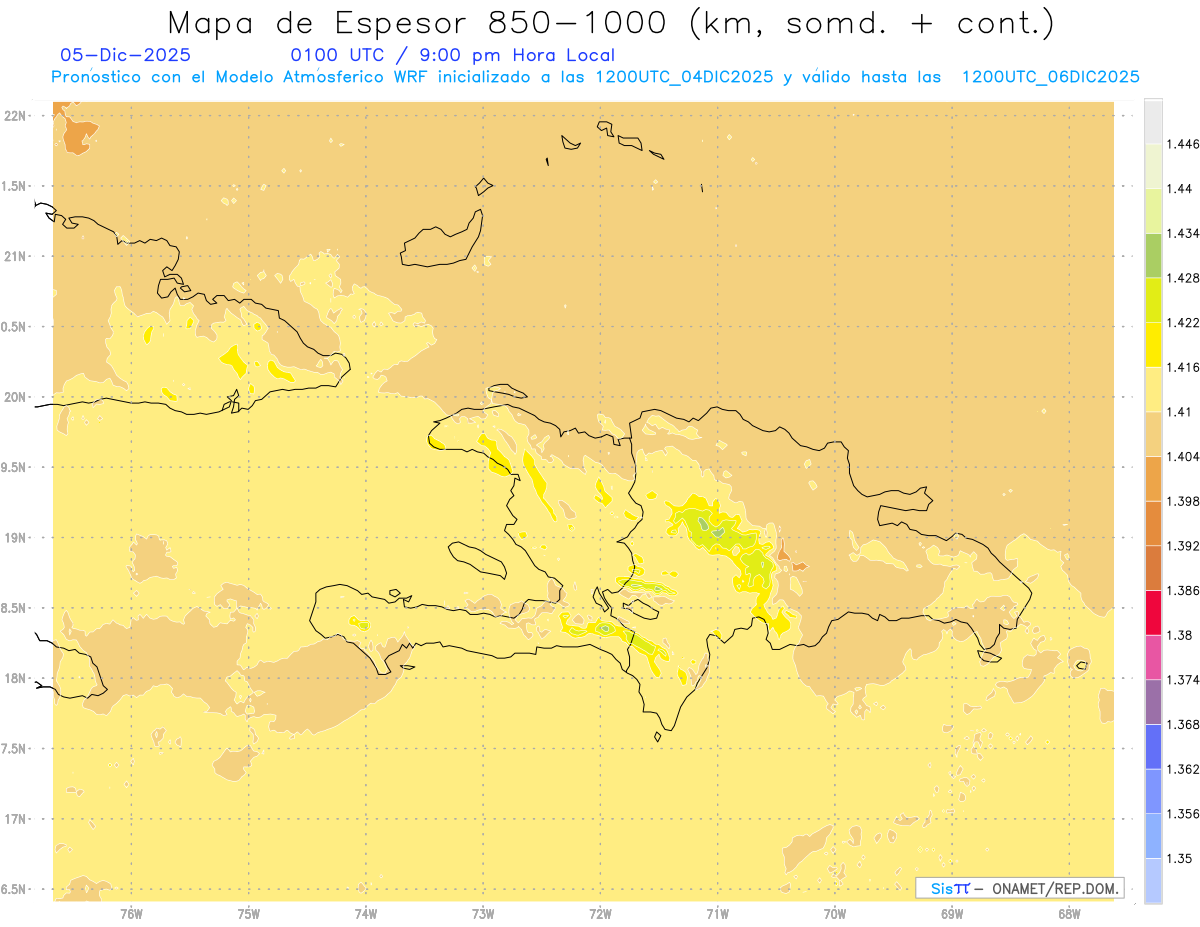Click the legend value 1.434

coord(1183,233)
